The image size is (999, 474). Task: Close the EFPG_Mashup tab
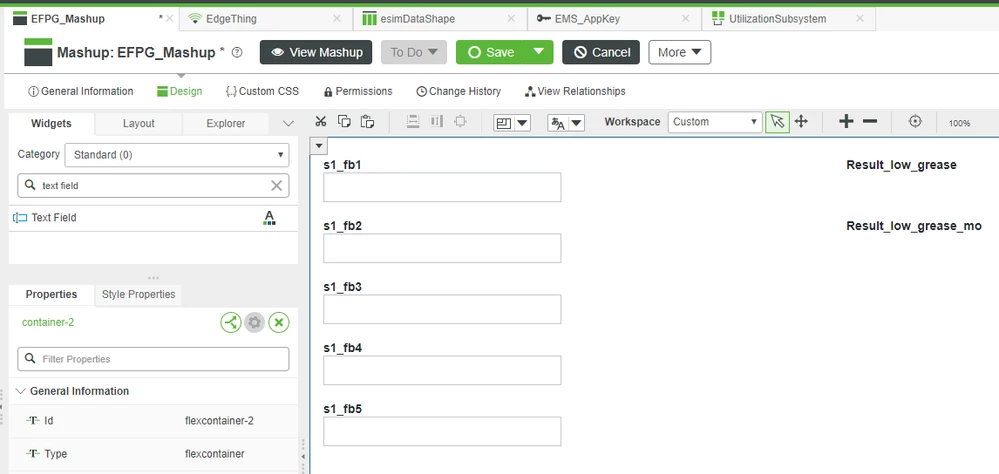pyautogui.click(x=169, y=18)
